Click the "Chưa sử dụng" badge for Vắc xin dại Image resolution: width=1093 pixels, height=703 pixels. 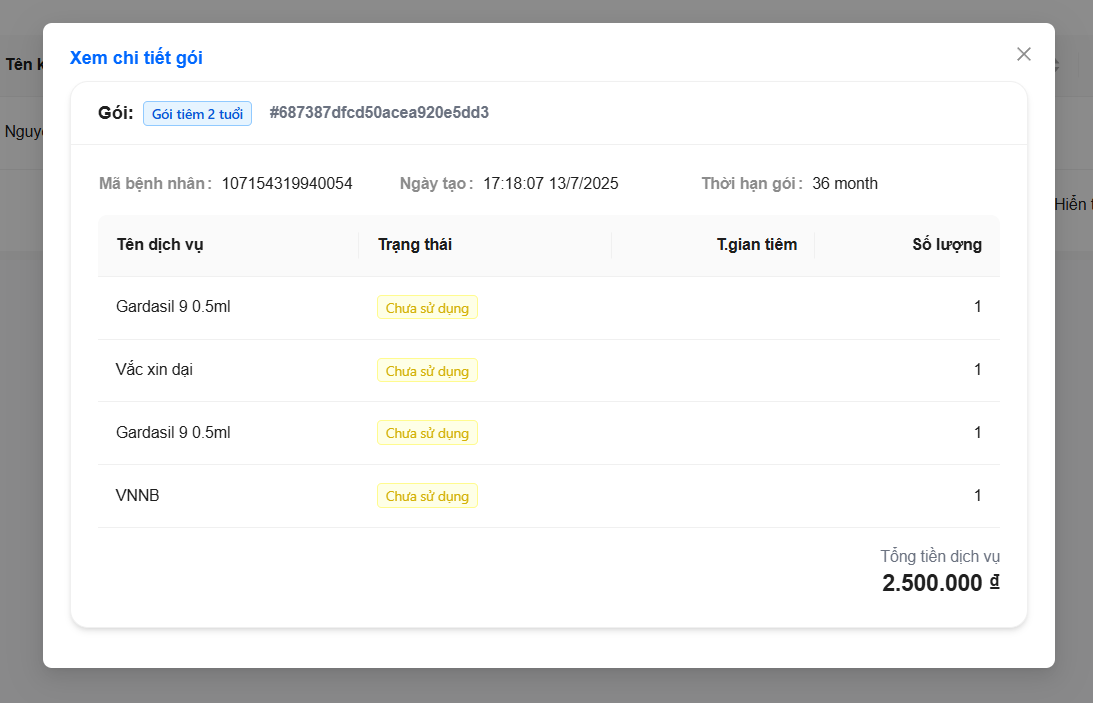[x=427, y=371]
